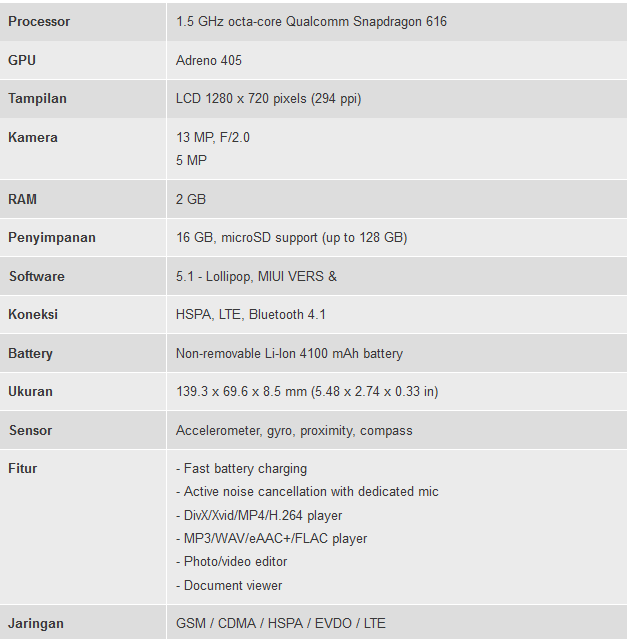
Task: Click the Jaringan GSM / CDMA network value
Action: [x=281, y=624]
